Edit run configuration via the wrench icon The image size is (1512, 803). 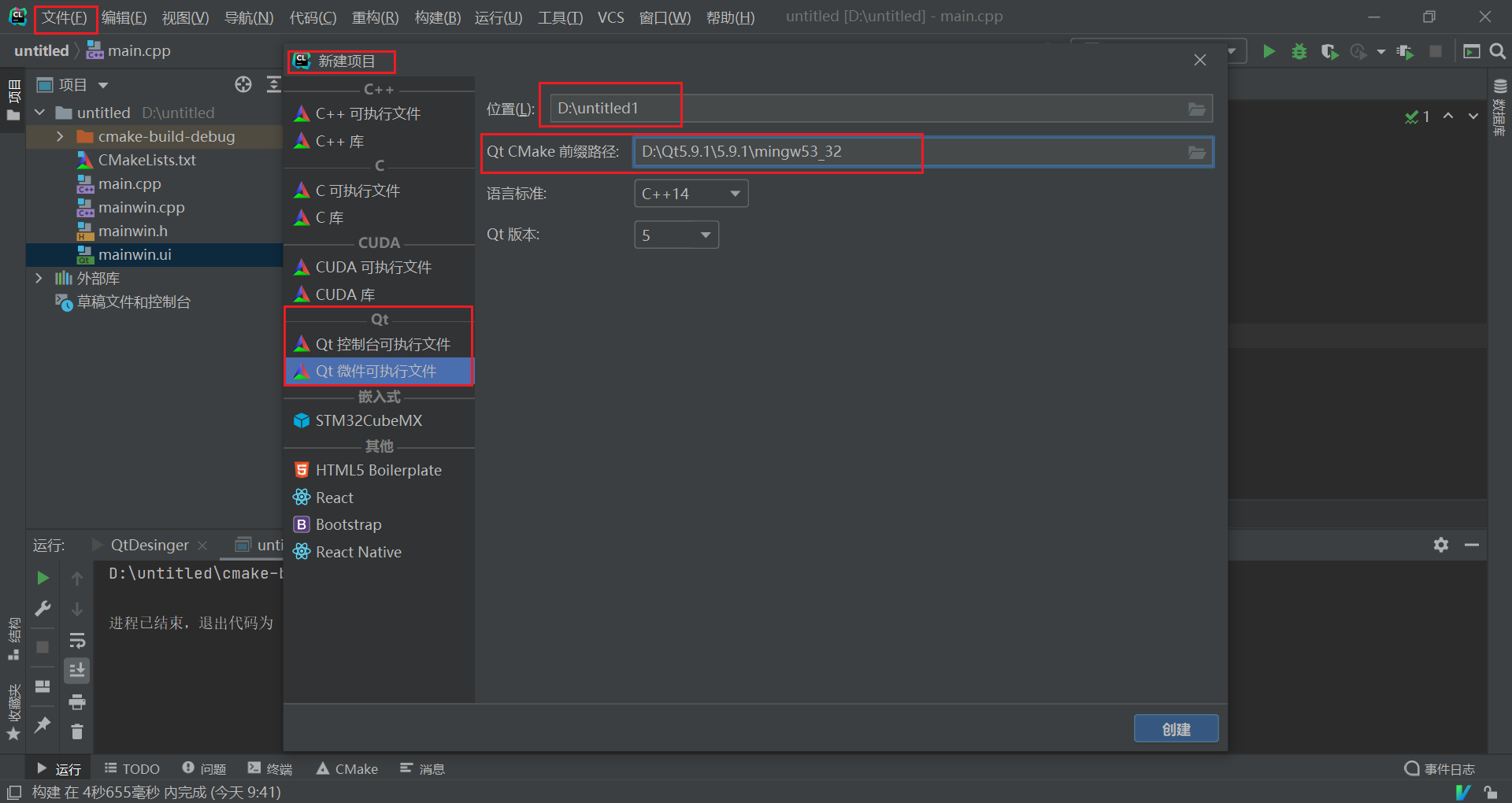[43, 609]
